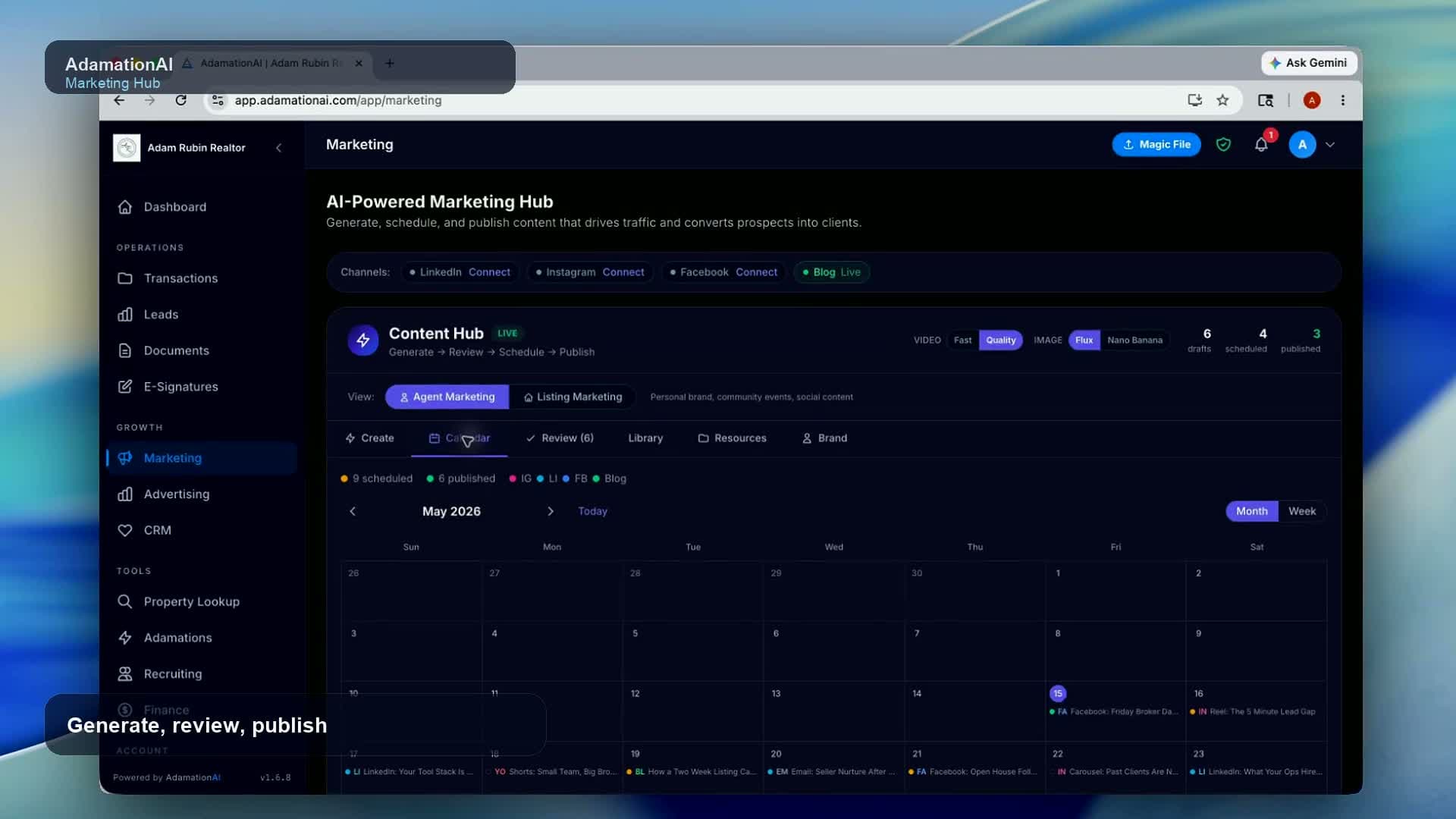Screen dimensions: 1456x819
Task: Open the Library tab
Action: (x=645, y=438)
